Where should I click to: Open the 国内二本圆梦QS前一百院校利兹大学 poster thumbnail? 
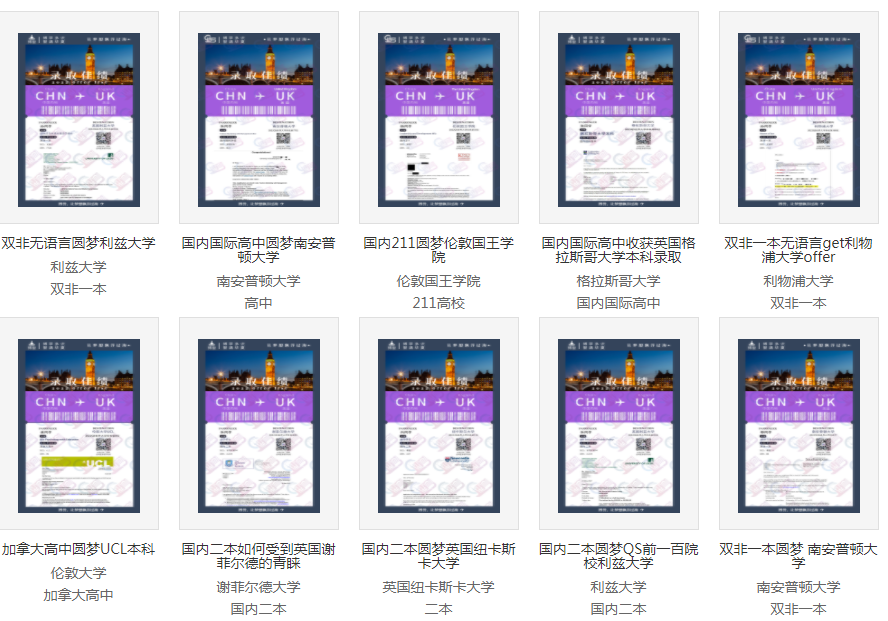tap(619, 426)
